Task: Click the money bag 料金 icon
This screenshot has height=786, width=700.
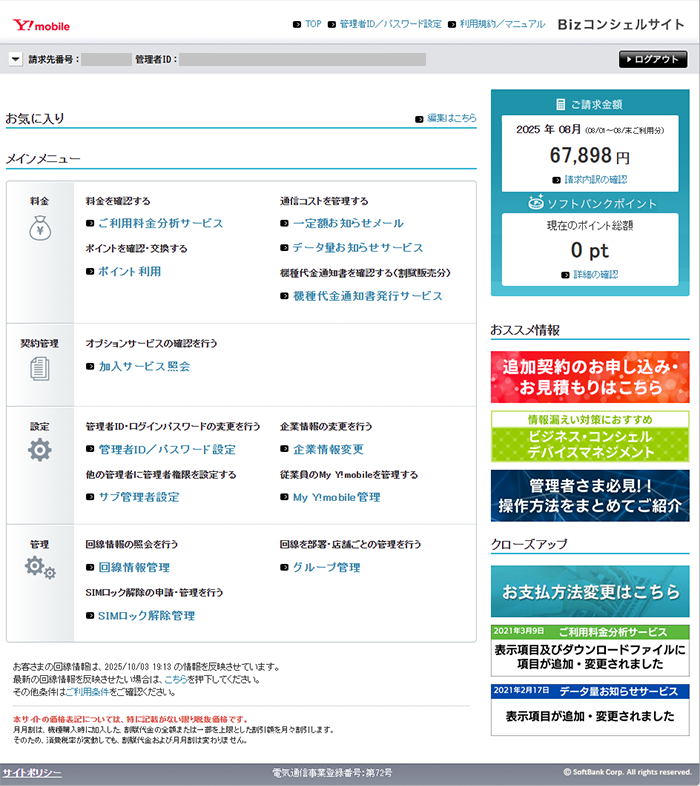Action: (x=39, y=228)
